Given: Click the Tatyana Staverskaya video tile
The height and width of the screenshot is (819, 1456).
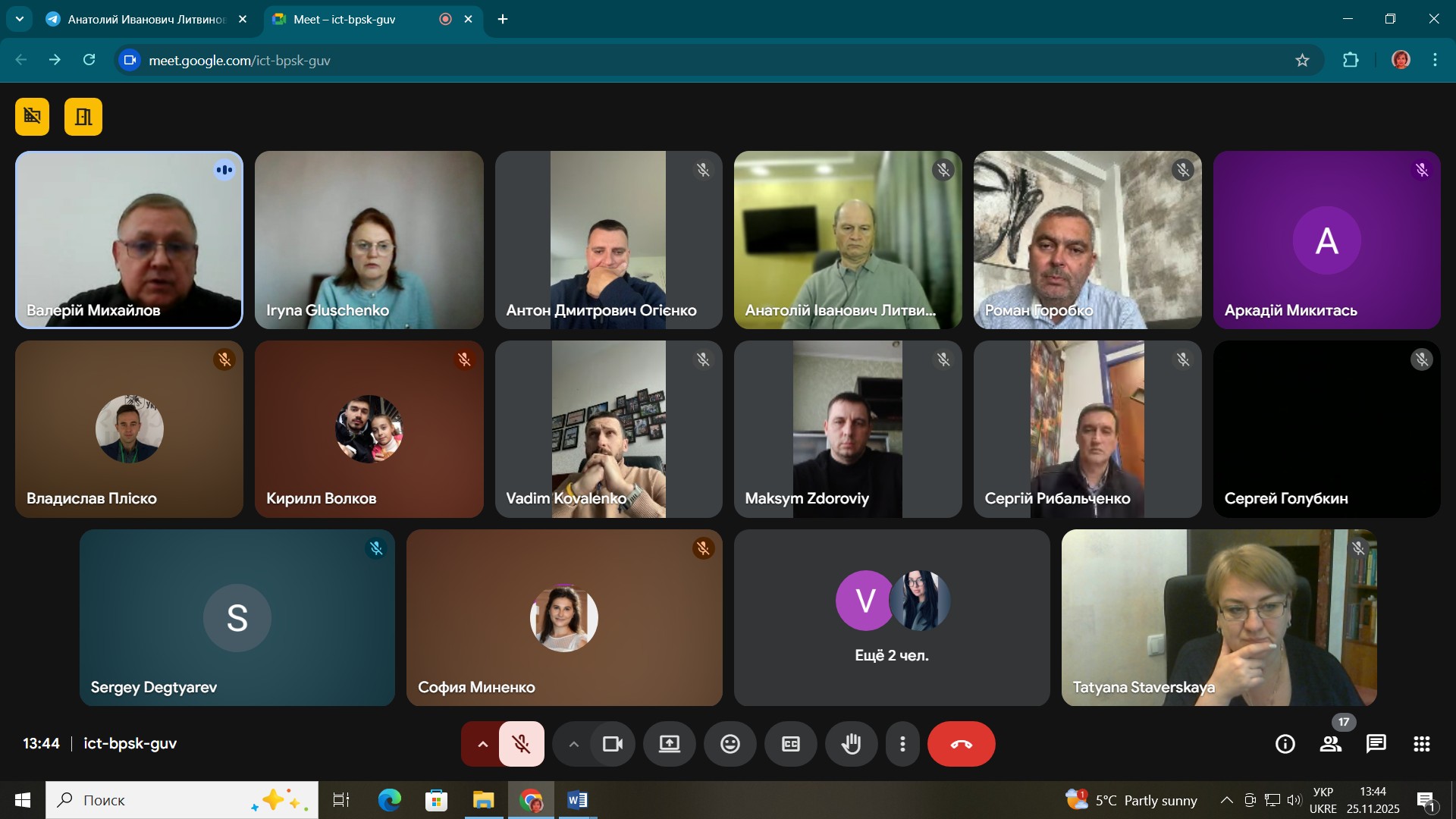Looking at the screenshot, I should (1219, 617).
